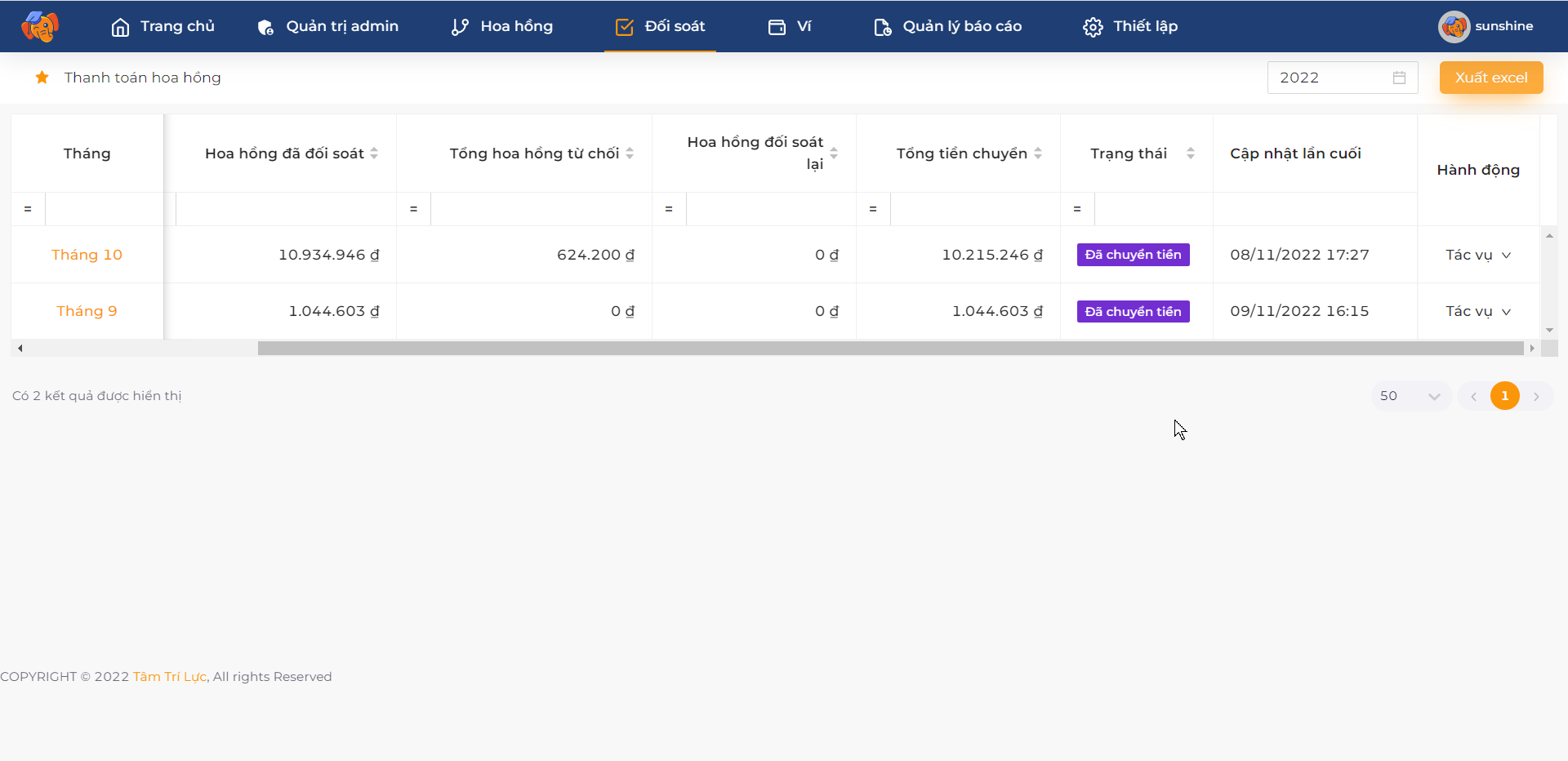Open the sunshine user avatar
1568x761 pixels.
(1454, 26)
